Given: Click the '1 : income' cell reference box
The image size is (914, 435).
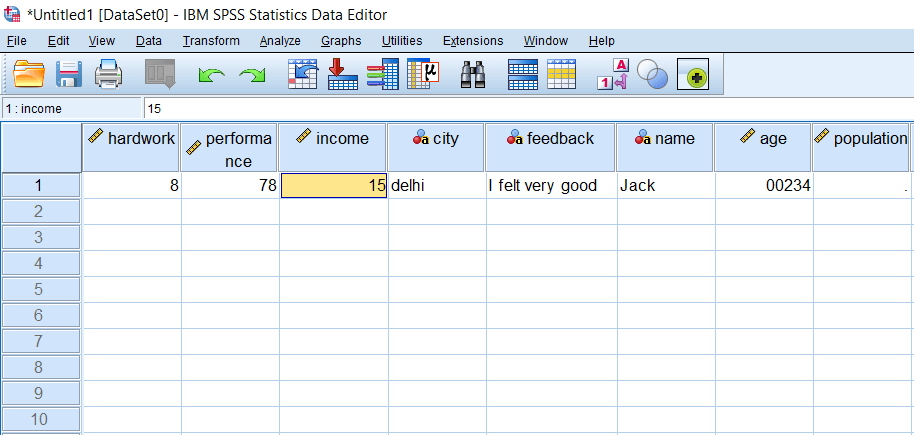Looking at the screenshot, I should coord(72,108).
